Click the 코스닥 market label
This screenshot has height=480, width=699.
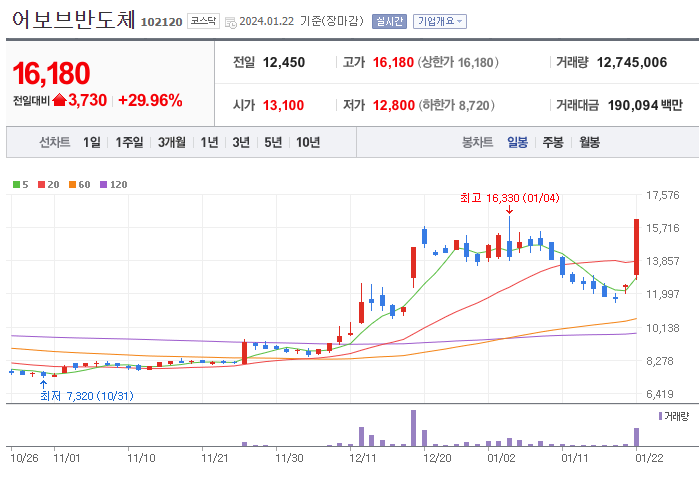pos(203,21)
